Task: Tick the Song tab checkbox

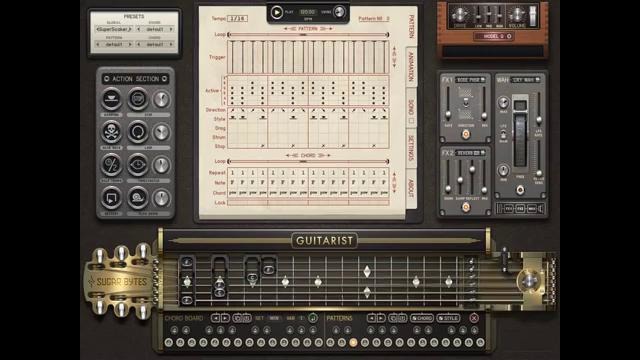Action: (x=411, y=121)
